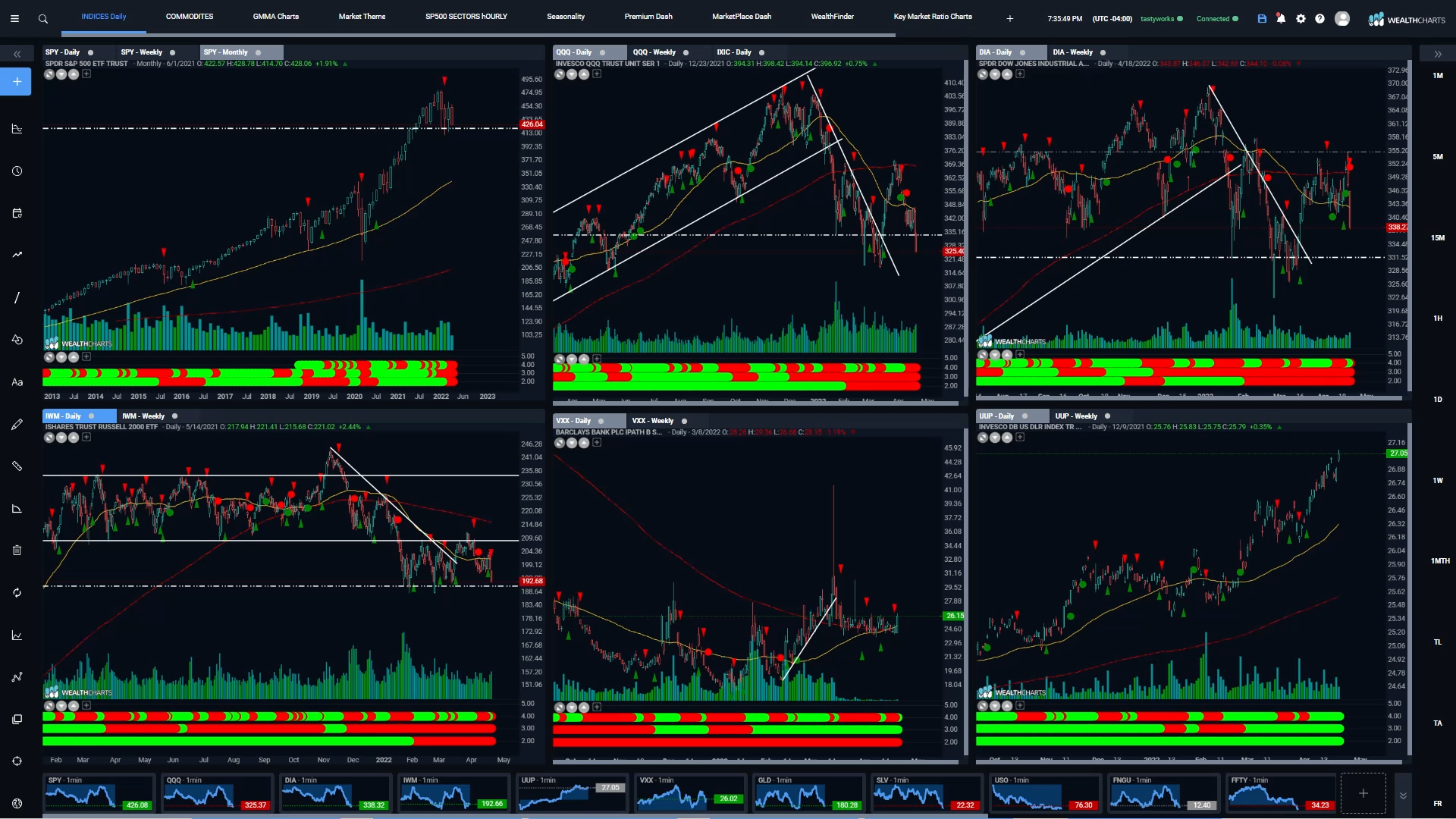Screen dimensions: 1456x819
Task: Click the TA button in right panel
Action: pos(1438,723)
